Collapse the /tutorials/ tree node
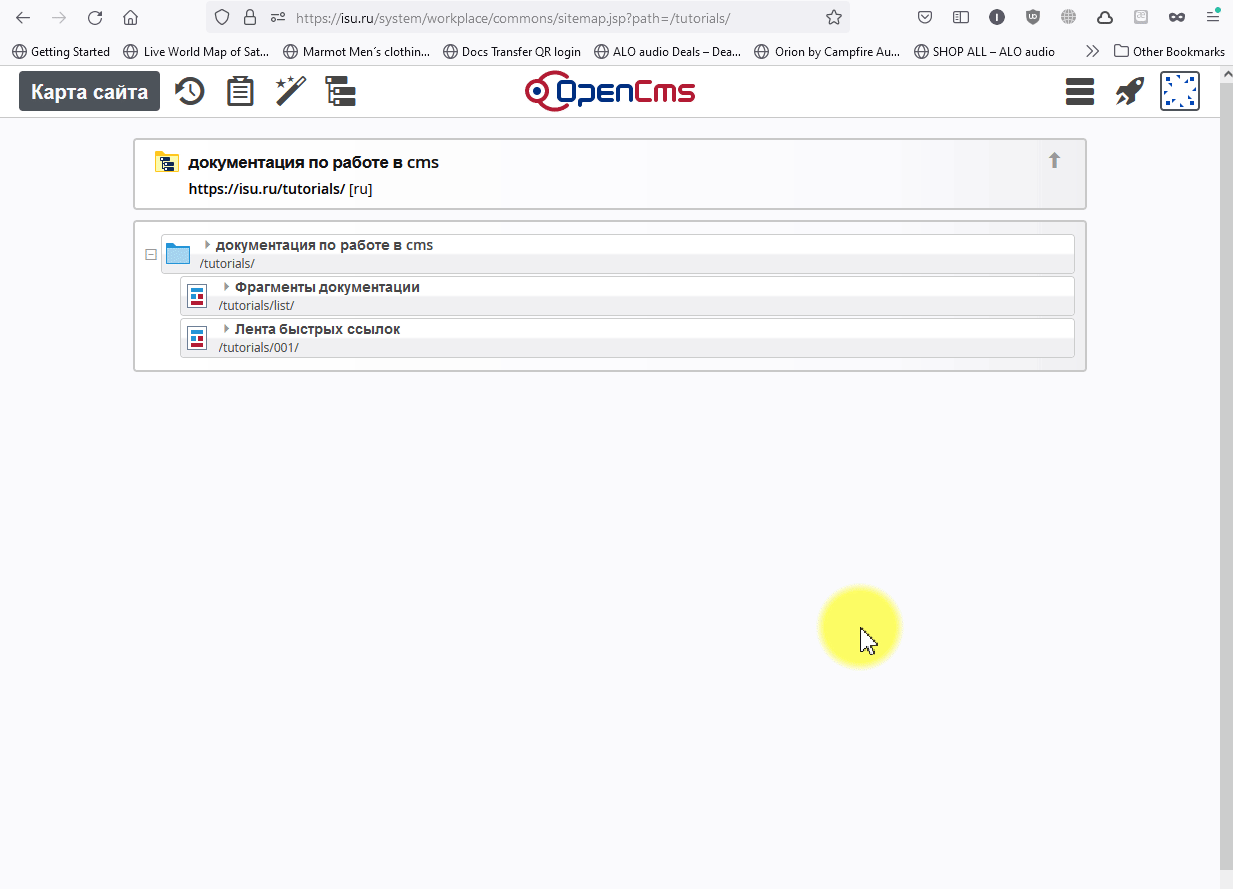This screenshot has width=1233, height=889. pyautogui.click(x=151, y=255)
